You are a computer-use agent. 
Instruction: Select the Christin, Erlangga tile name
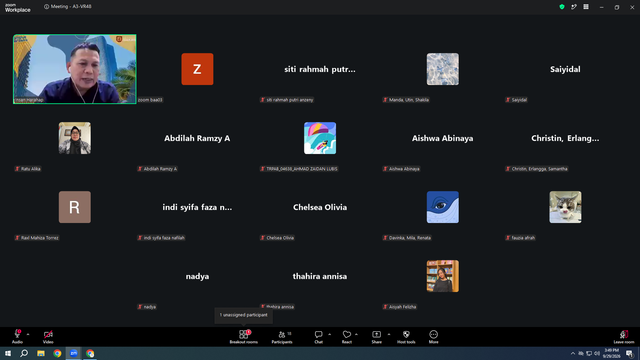coord(565,138)
